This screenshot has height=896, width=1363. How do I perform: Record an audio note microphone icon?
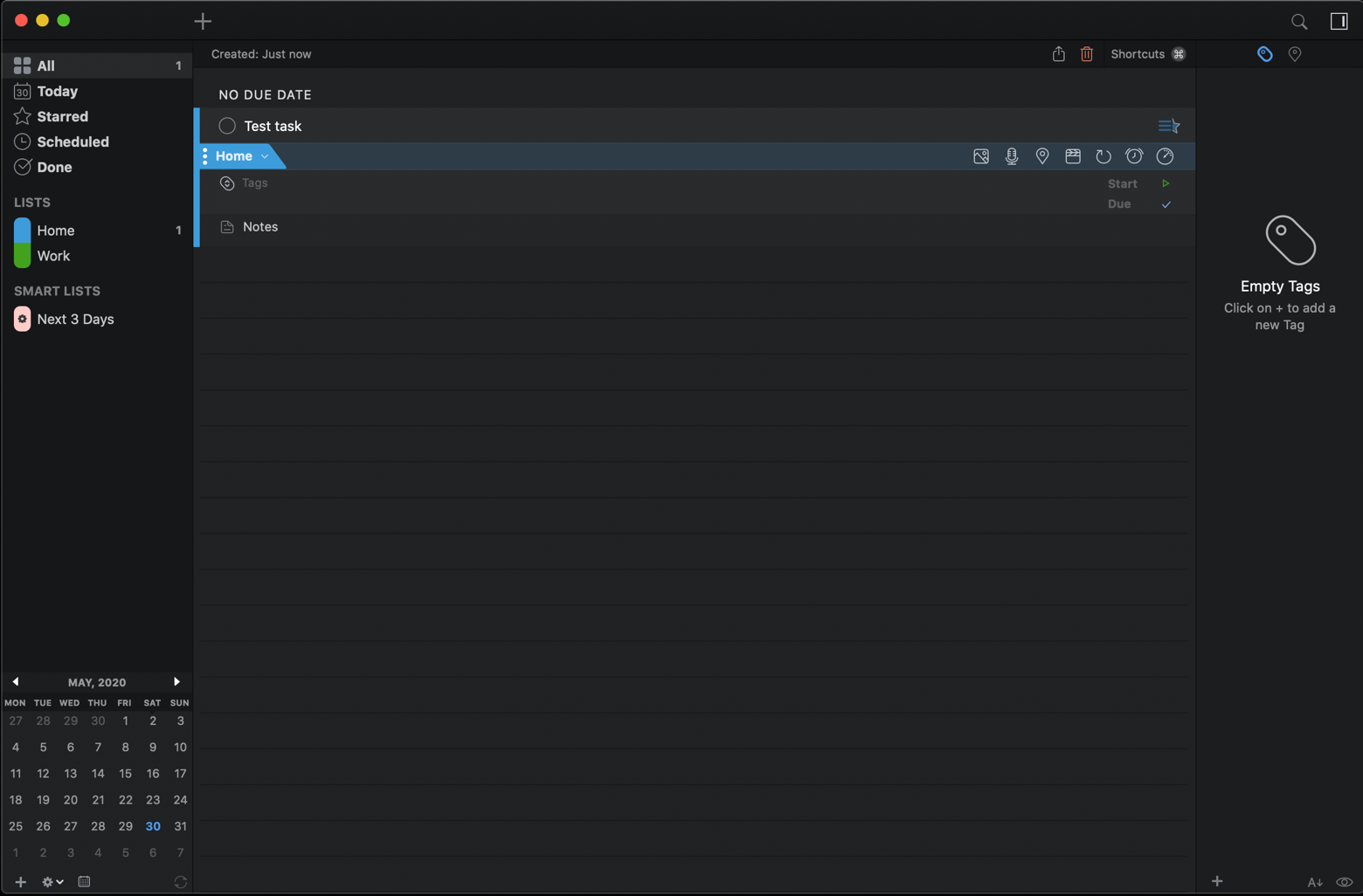coord(1012,156)
